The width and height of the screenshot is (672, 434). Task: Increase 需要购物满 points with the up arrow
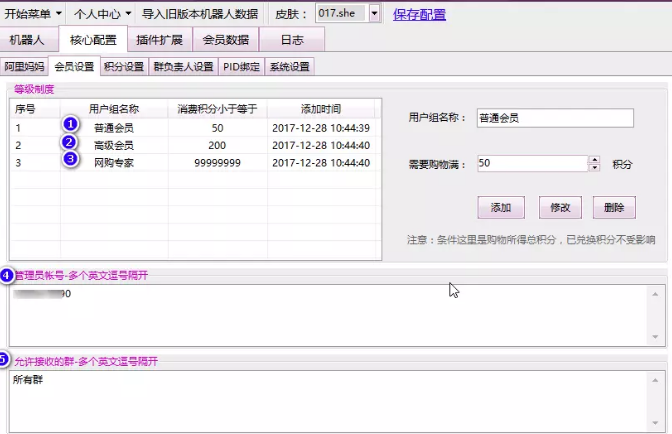pos(594,159)
